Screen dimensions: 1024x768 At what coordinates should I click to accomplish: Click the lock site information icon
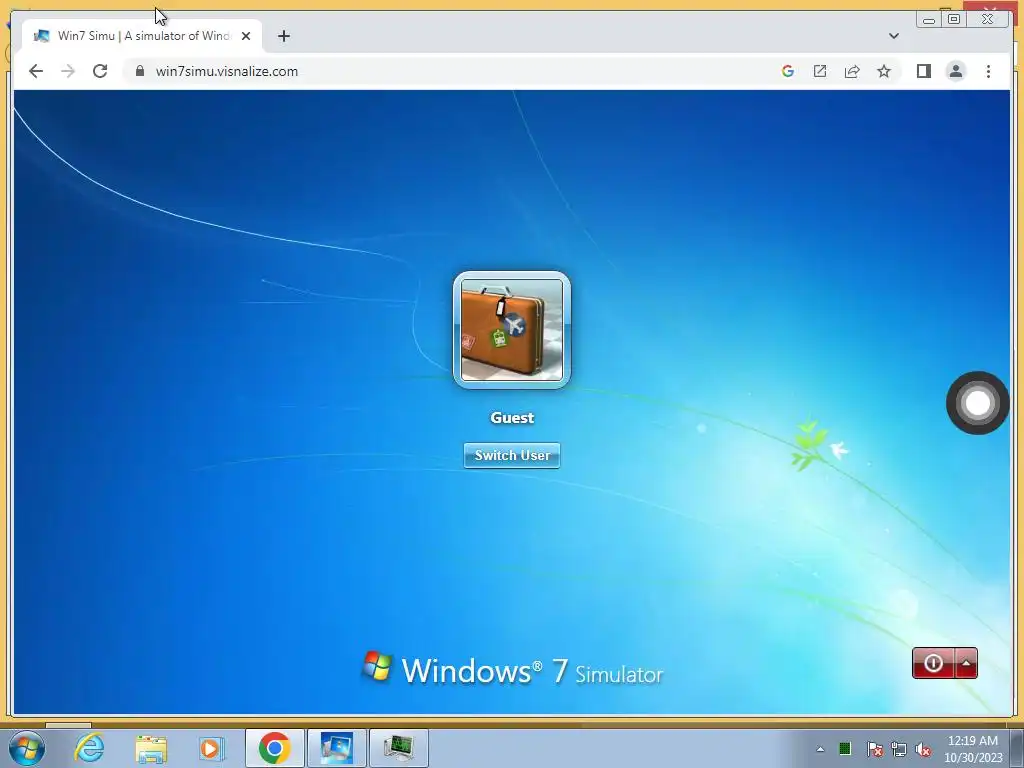[140, 71]
